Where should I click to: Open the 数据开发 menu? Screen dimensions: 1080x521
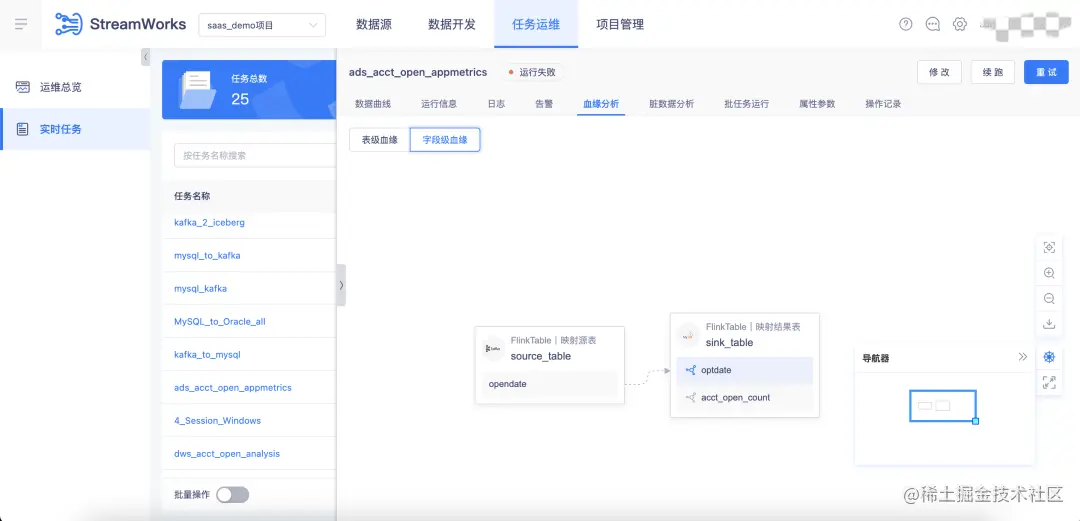(x=452, y=24)
